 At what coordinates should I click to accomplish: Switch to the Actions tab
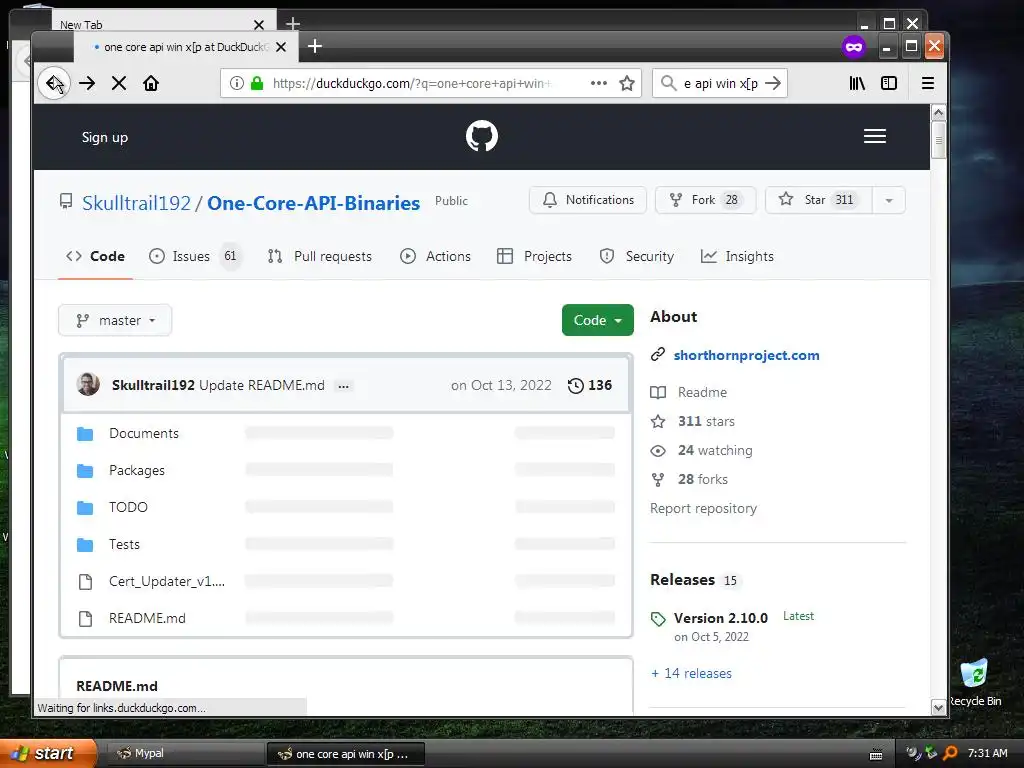pyautogui.click(x=435, y=256)
